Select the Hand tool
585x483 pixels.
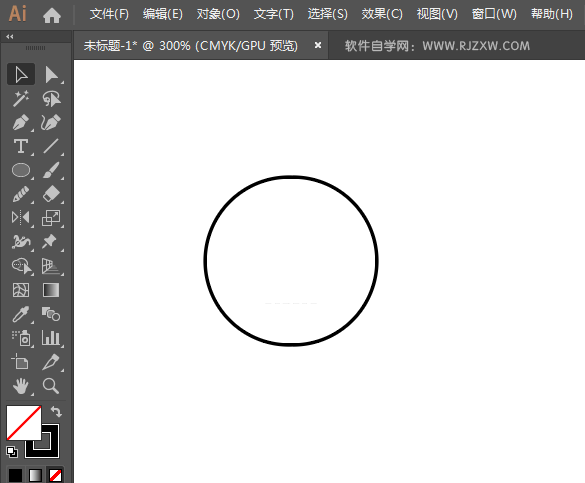click(21, 386)
